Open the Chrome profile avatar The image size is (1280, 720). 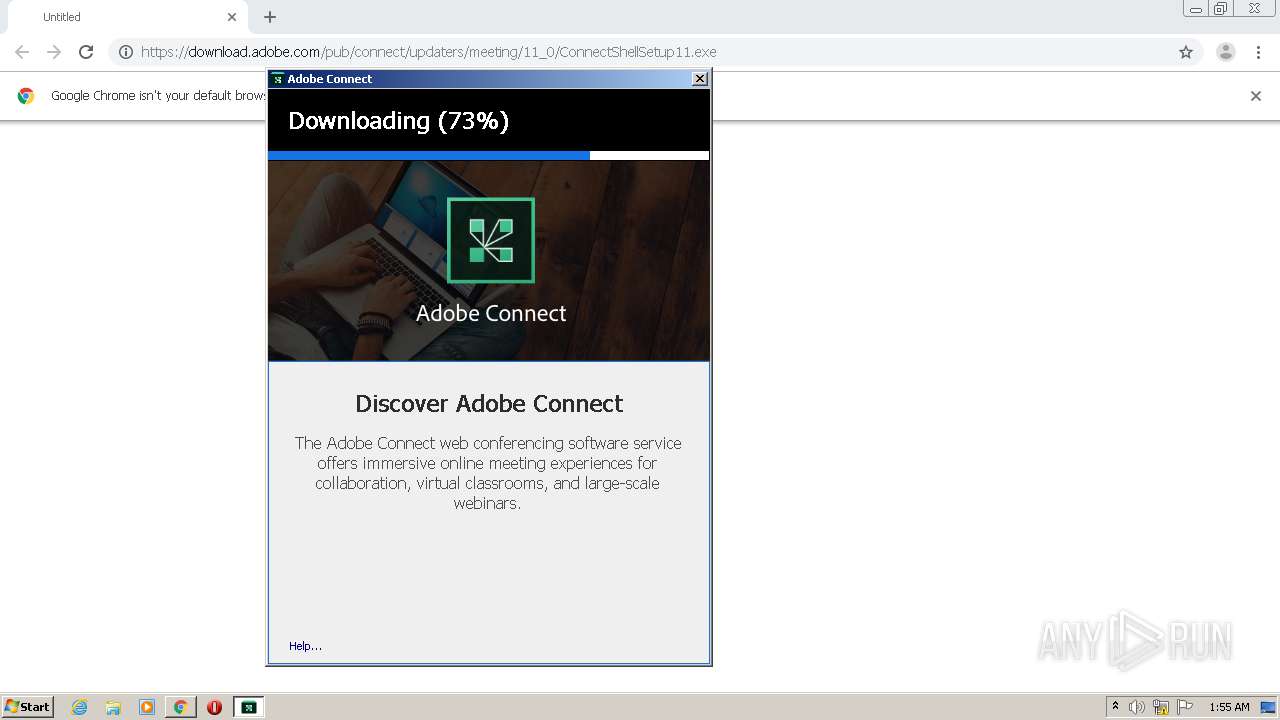[x=1226, y=52]
